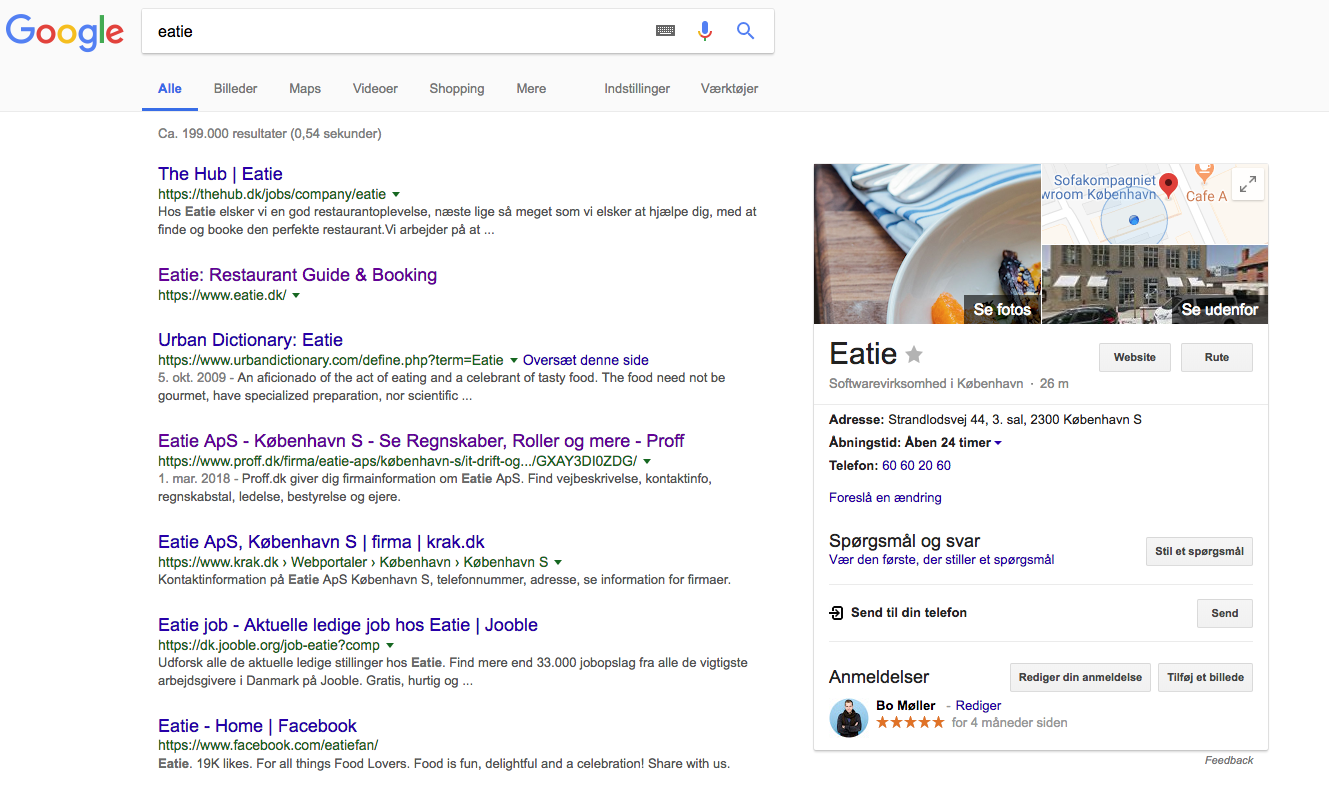Click Rediger din anmeldelse button
The image size is (1329, 800).
1080,677
